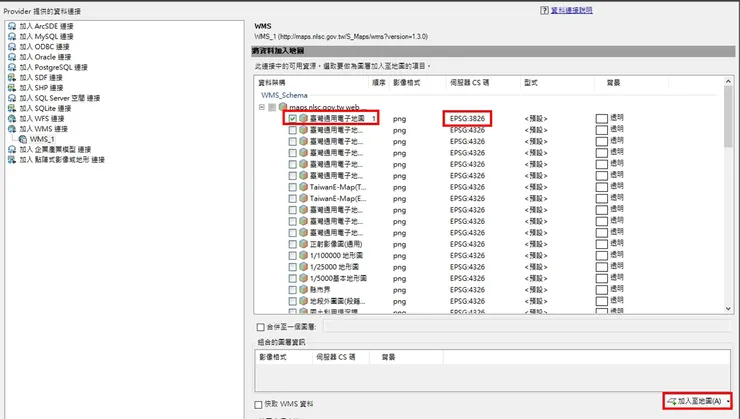Check the 正射影像圖(通用) layer checkbox
The height and width of the screenshot is (419, 740).
tap(293, 244)
